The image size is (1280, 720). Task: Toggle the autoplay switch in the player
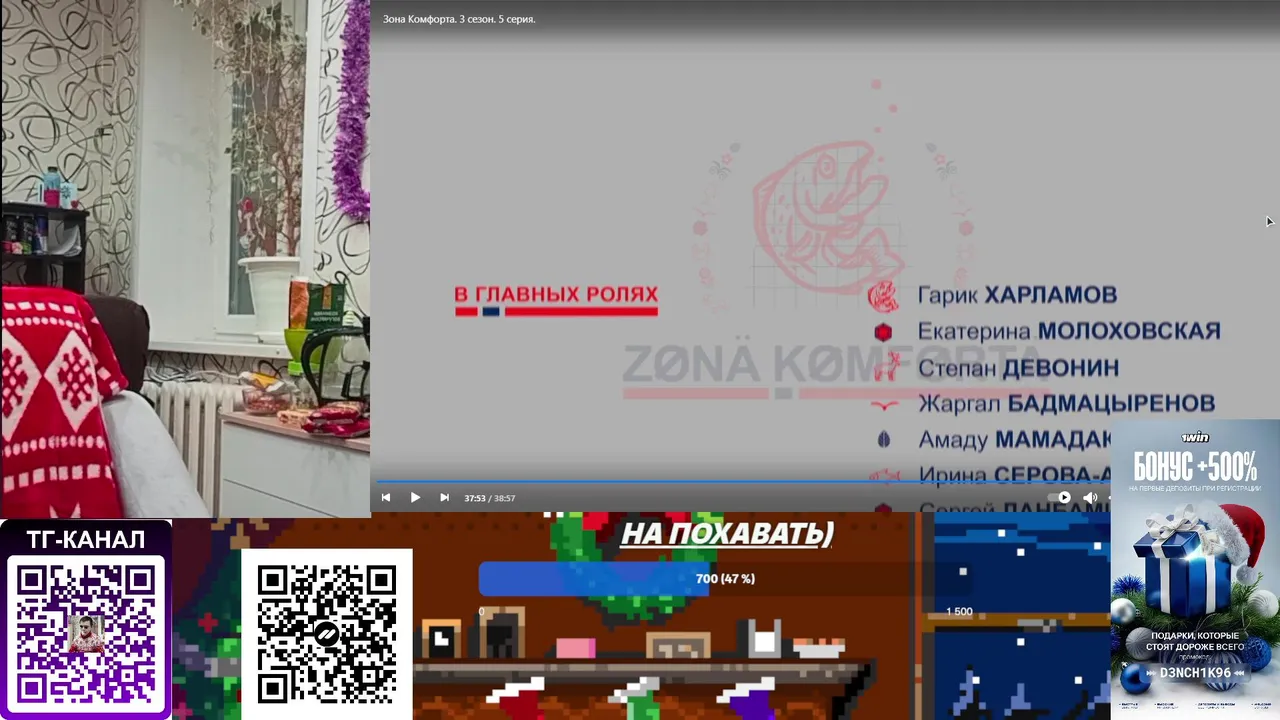pos(1060,497)
